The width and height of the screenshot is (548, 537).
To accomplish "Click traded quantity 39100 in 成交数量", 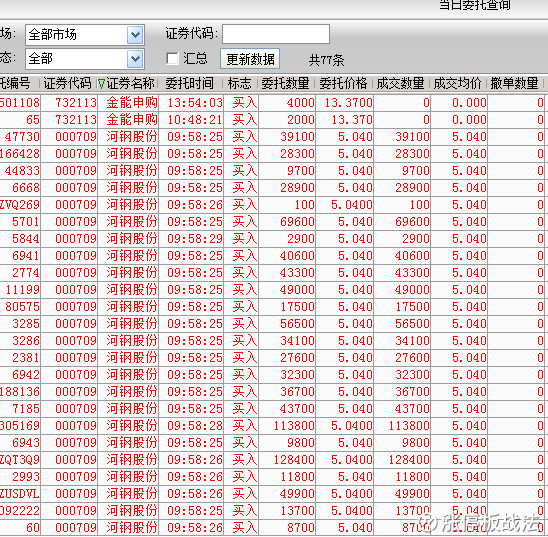I will [412, 137].
